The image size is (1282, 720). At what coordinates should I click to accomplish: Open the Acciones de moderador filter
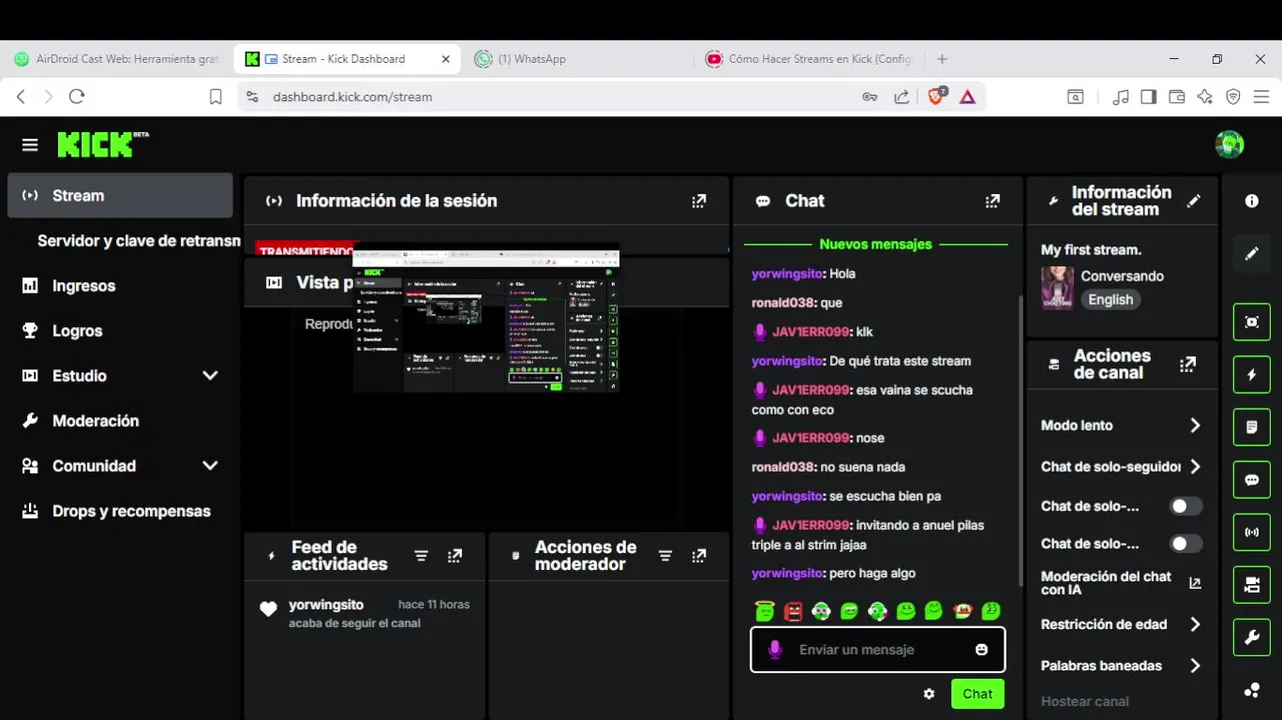point(665,556)
